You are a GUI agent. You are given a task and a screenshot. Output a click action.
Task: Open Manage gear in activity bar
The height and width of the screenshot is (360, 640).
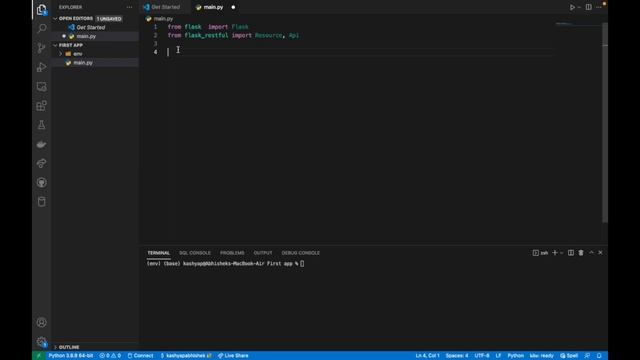click(x=42, y=342)
